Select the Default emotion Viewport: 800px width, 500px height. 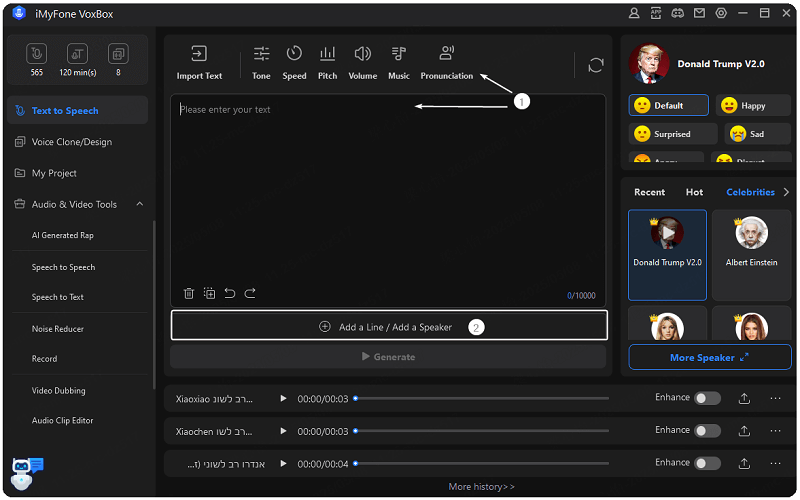(668, 106)
